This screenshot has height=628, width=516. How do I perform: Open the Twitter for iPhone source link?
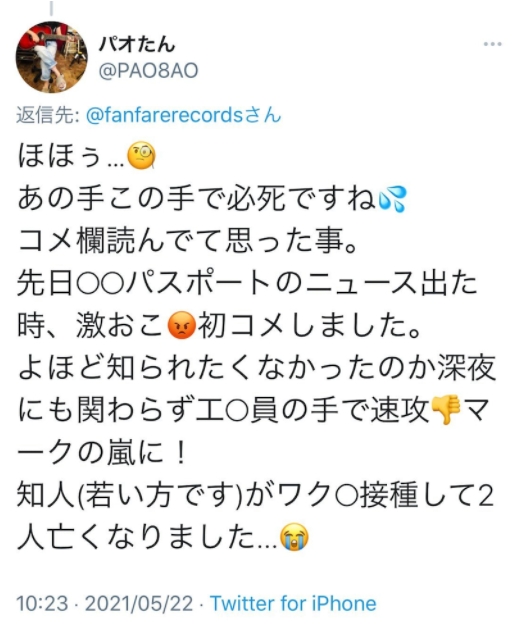click(x=293, y=603)
